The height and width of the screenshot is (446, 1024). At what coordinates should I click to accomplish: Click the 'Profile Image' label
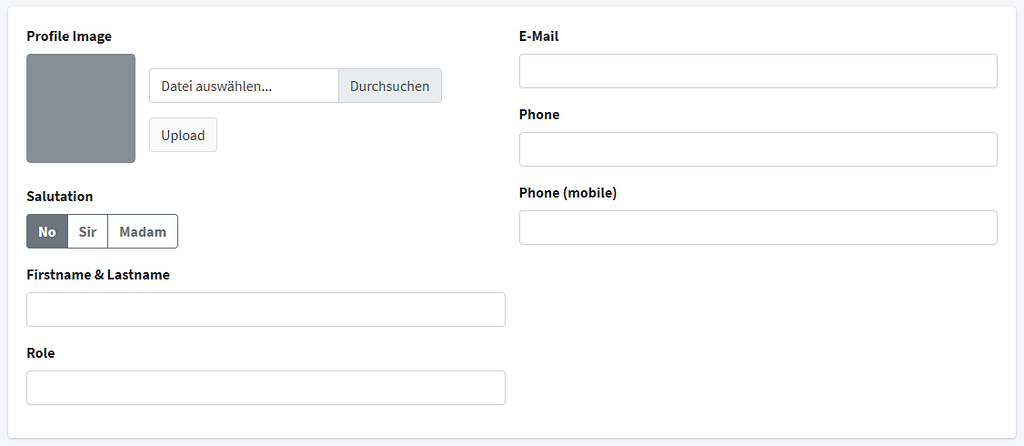point(69,37)
